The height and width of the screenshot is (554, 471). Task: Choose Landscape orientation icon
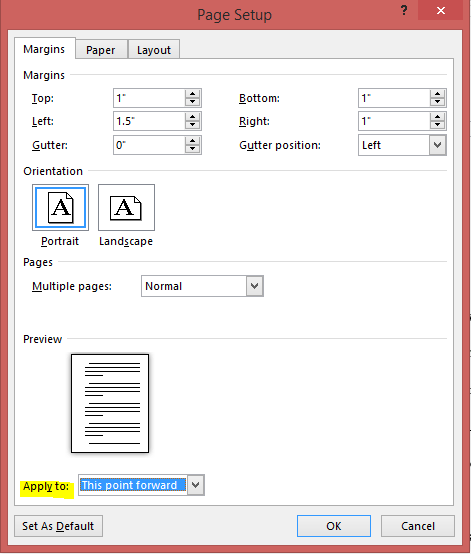pos(126,207)
